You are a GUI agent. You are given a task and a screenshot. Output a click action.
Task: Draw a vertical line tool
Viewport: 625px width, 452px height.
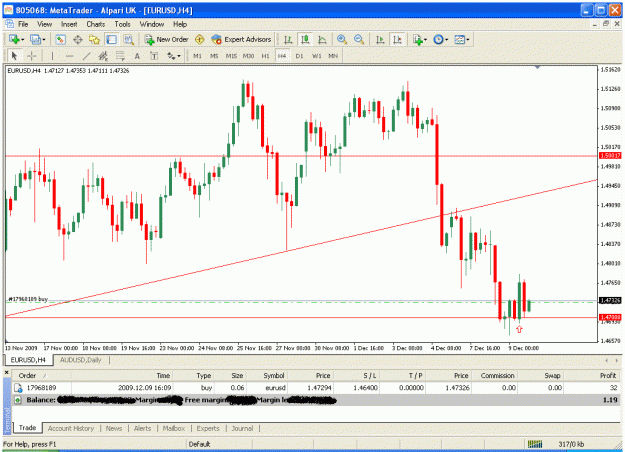pyautogui.click(x=52, y=56)
